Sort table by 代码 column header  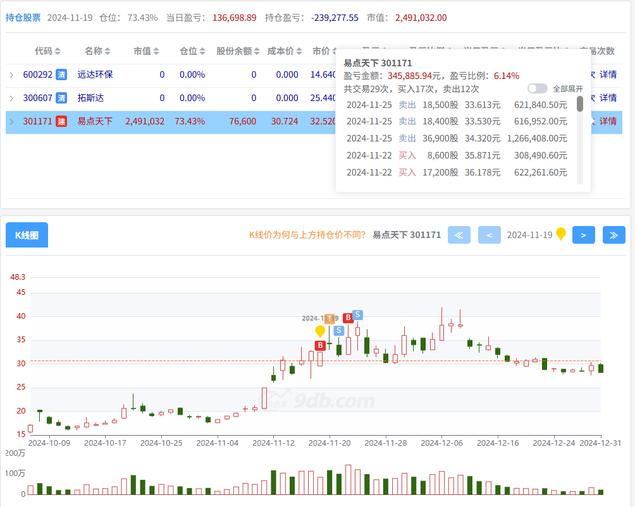47,50
